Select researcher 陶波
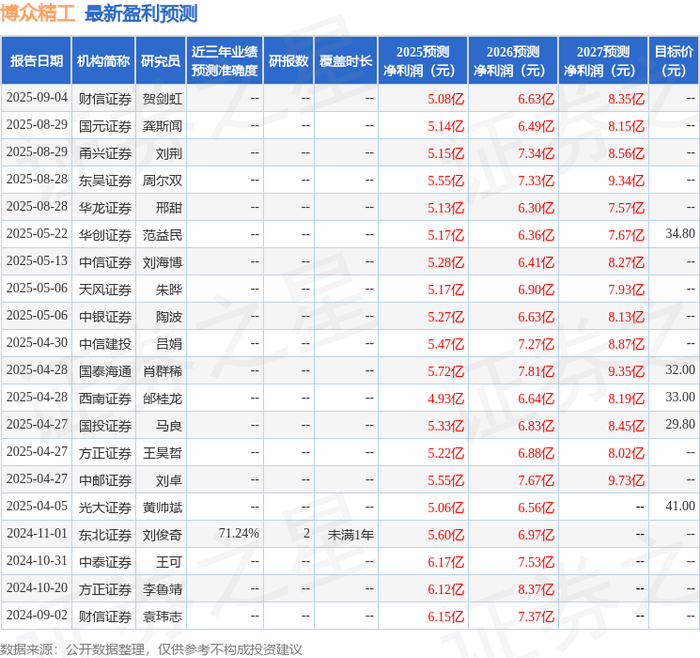 pos(169,317)
